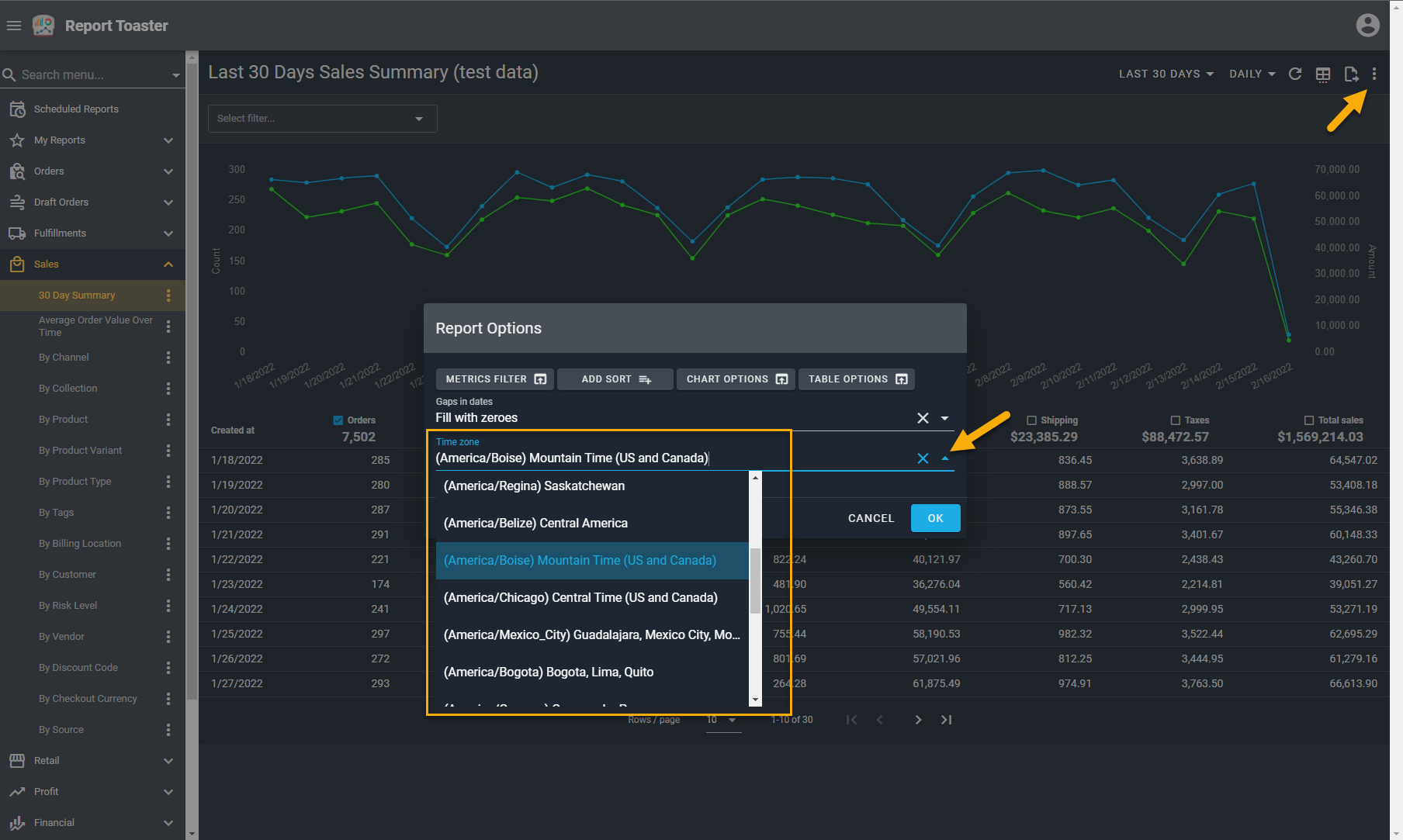Open the three-dot report options menu
The image size is (1403, 840).
pyautogui.click(x=1374, y=74)
